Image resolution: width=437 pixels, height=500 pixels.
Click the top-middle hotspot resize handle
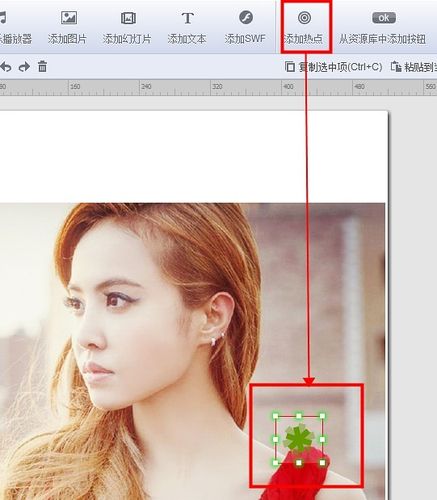pyautogui.click(x=299, y=416)
